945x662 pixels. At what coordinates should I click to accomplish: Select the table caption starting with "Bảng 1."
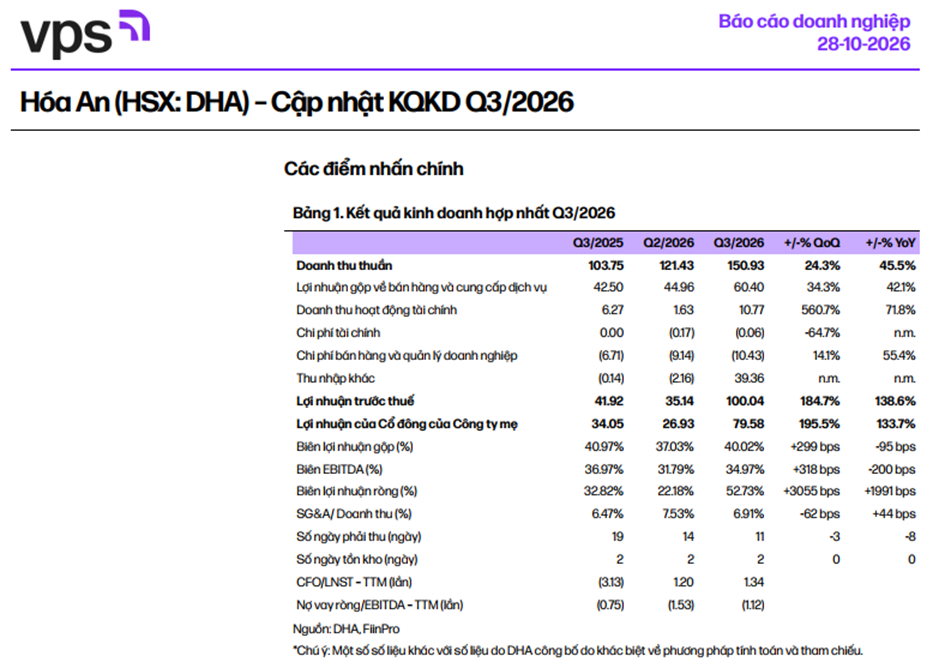point(454,213)
